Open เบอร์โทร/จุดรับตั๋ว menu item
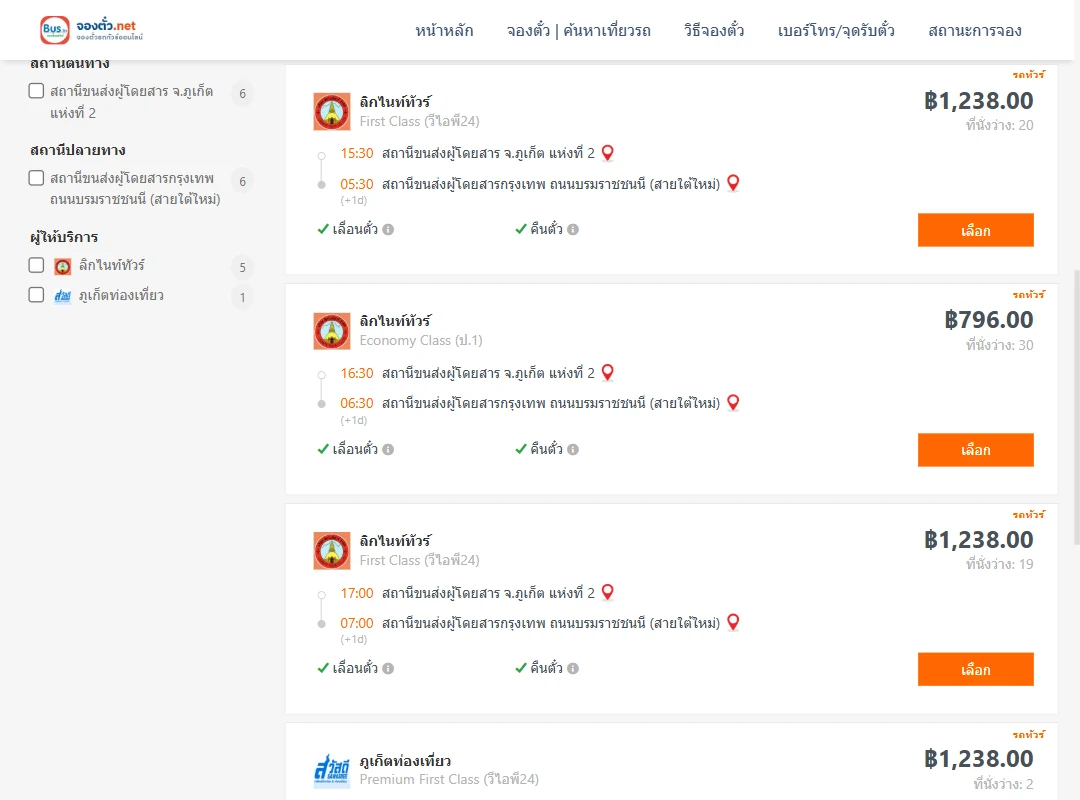 (836, 31)
